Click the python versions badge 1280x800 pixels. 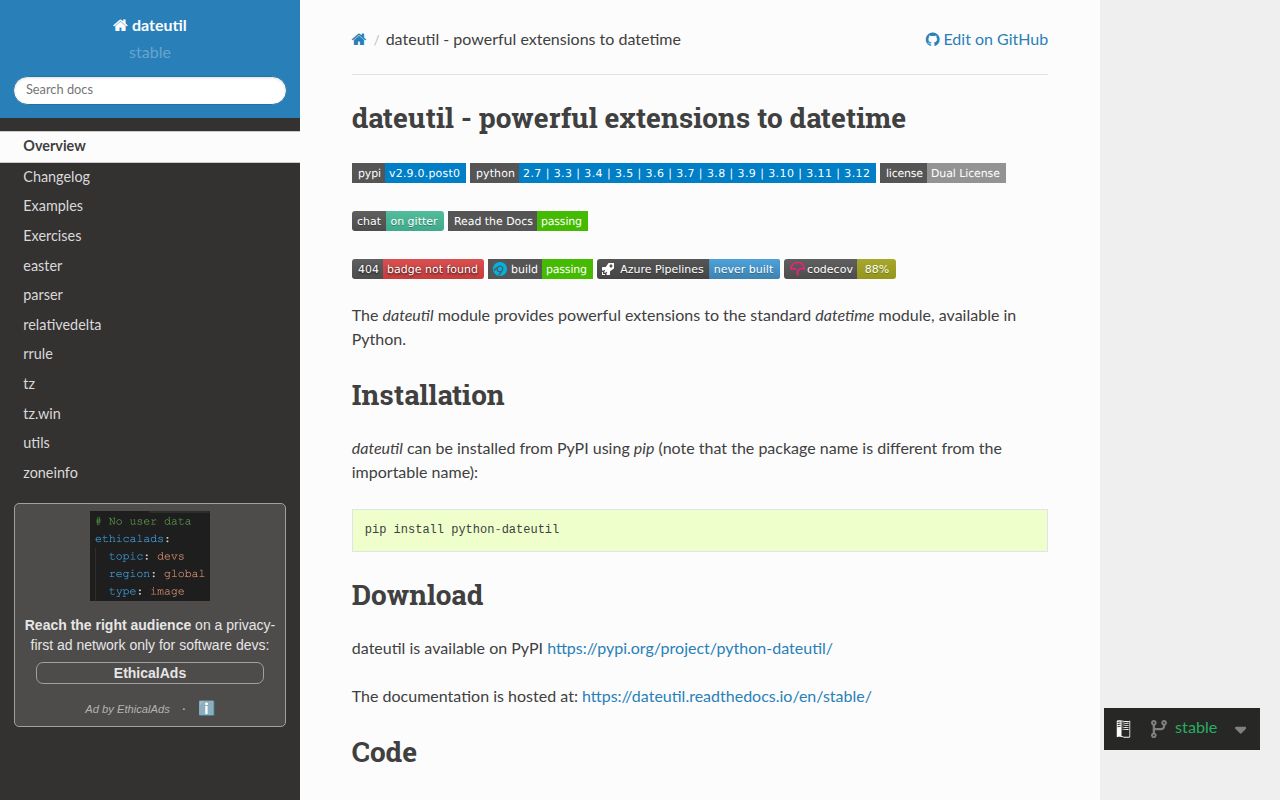[673, 173]
